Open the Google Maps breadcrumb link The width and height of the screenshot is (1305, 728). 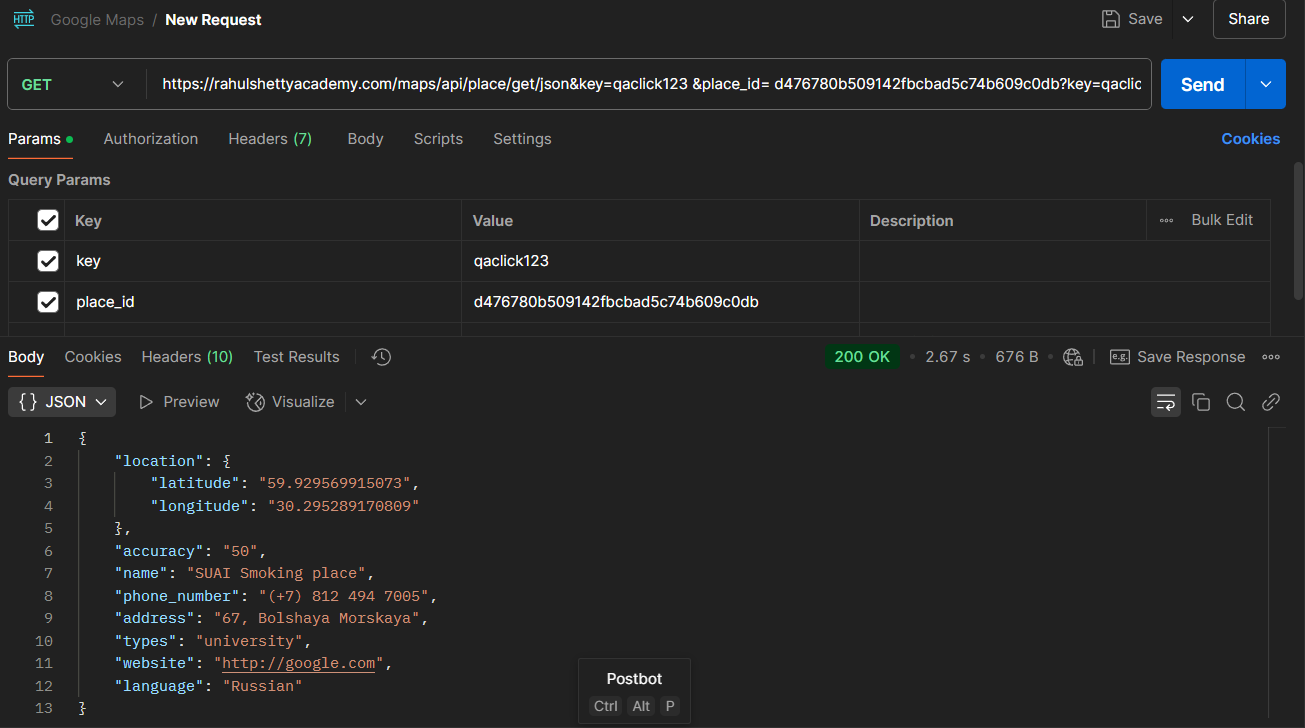click(97, 20)
